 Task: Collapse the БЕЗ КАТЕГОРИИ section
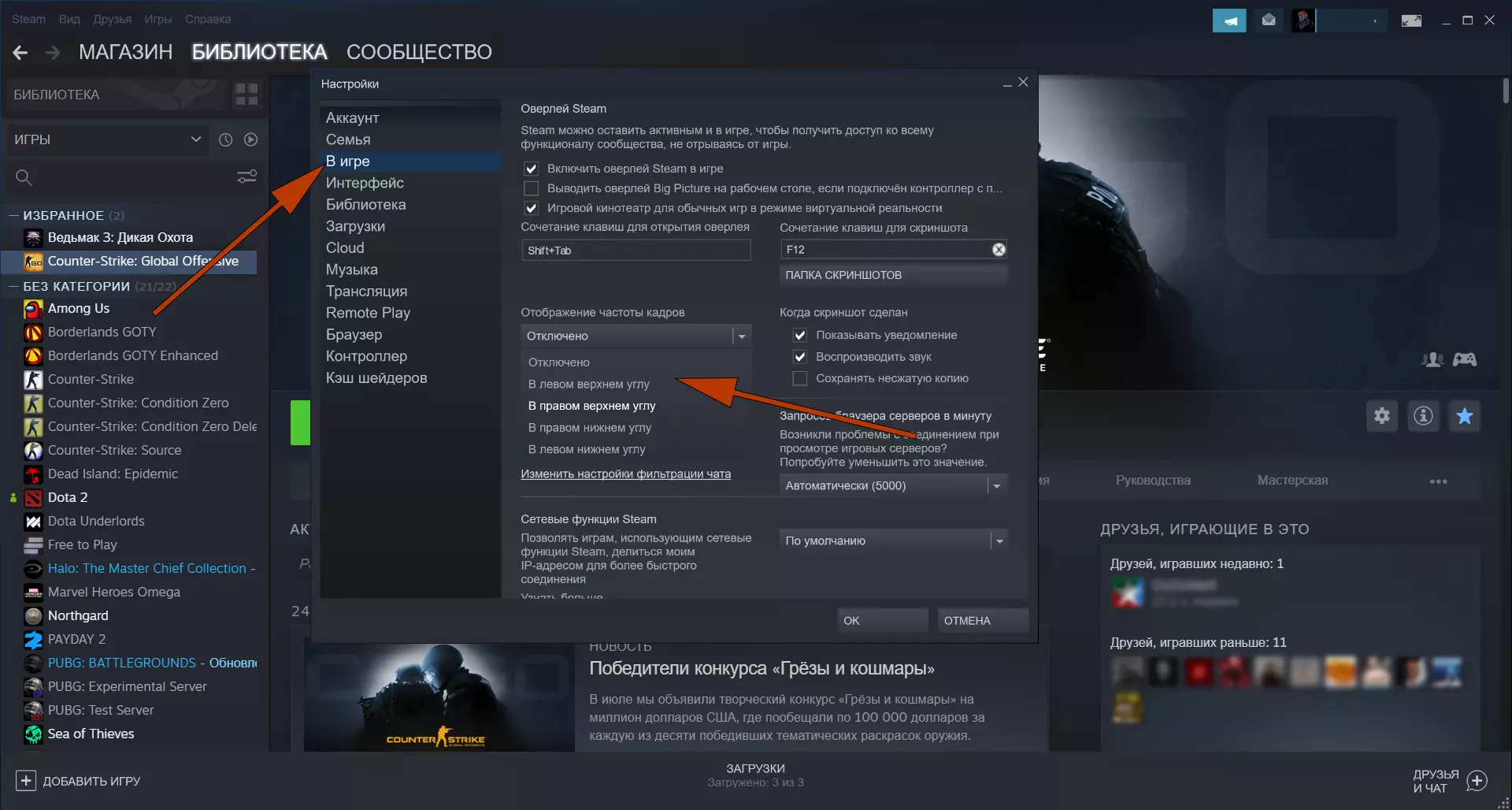[13, 286]
